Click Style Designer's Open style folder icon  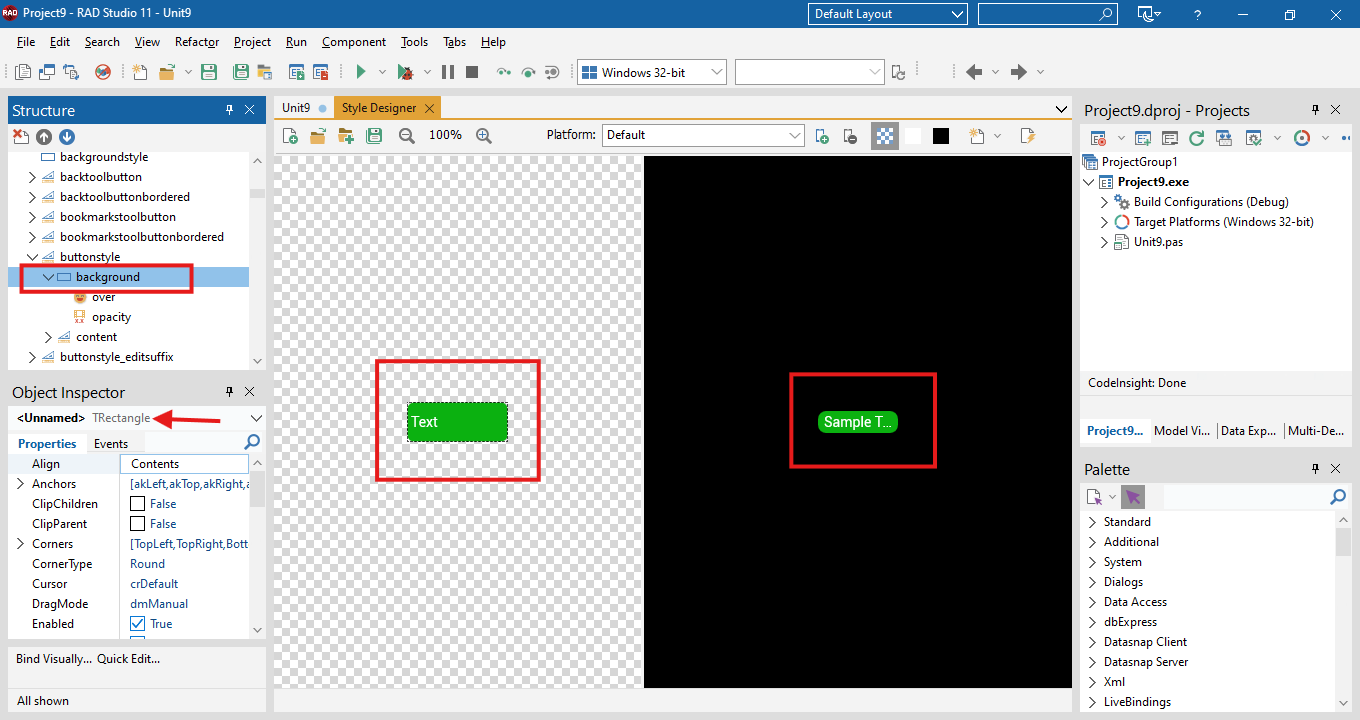tap(318, 135)
